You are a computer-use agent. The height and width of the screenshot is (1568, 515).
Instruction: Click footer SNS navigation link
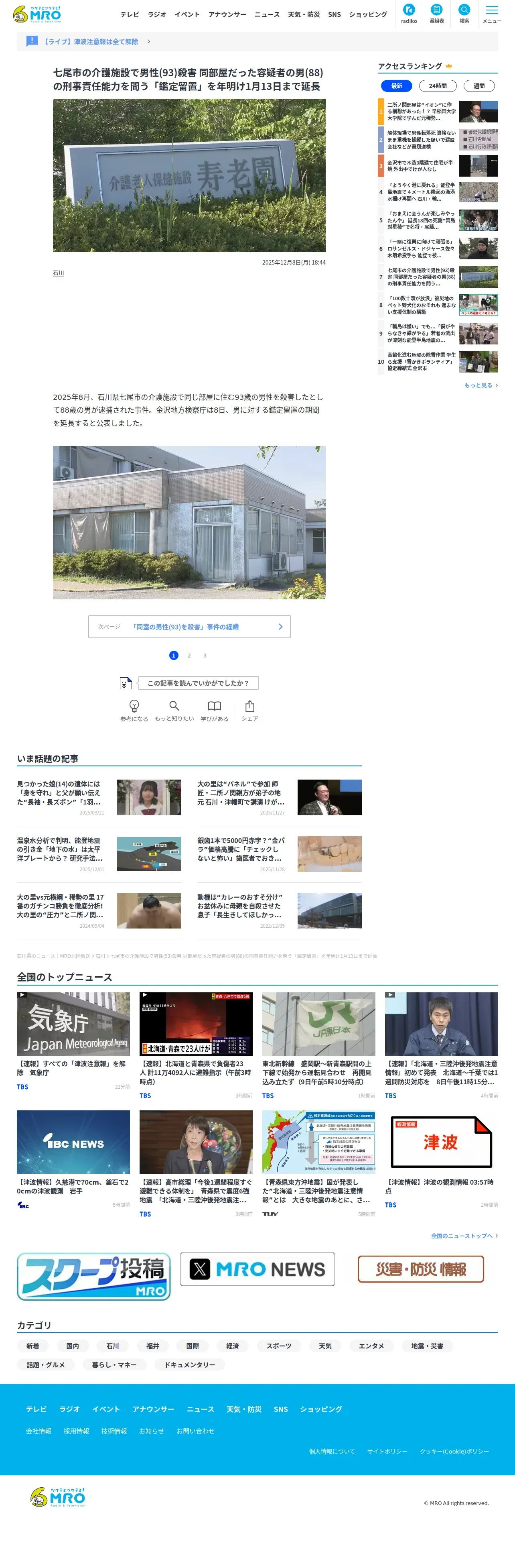click(281, 1409)
